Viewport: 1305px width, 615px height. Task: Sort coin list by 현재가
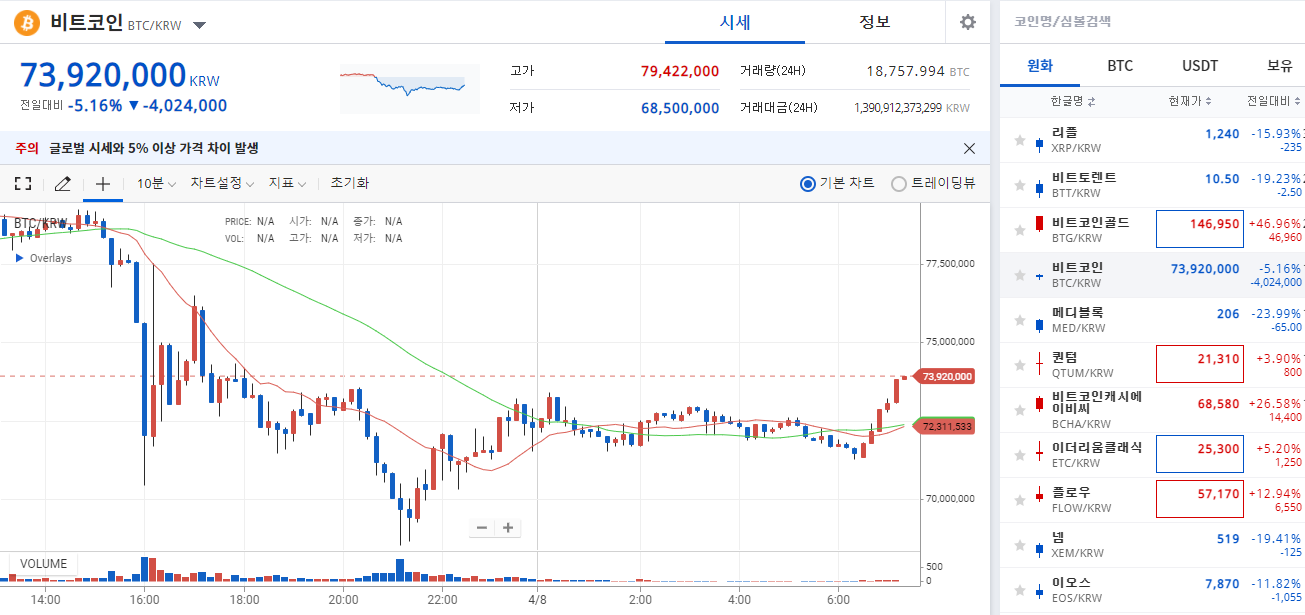[x=1190, y=101]
